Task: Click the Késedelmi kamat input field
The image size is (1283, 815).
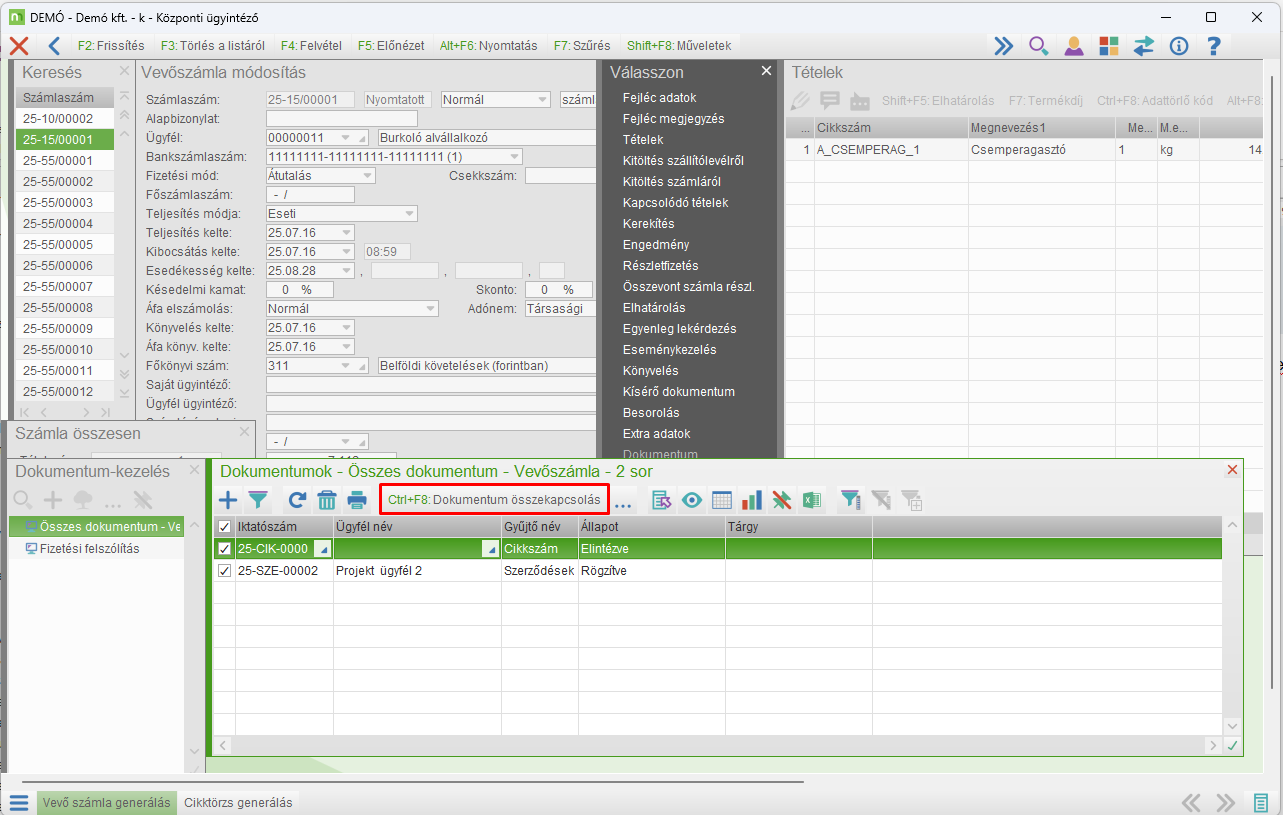Action: (x=299, y=290)
